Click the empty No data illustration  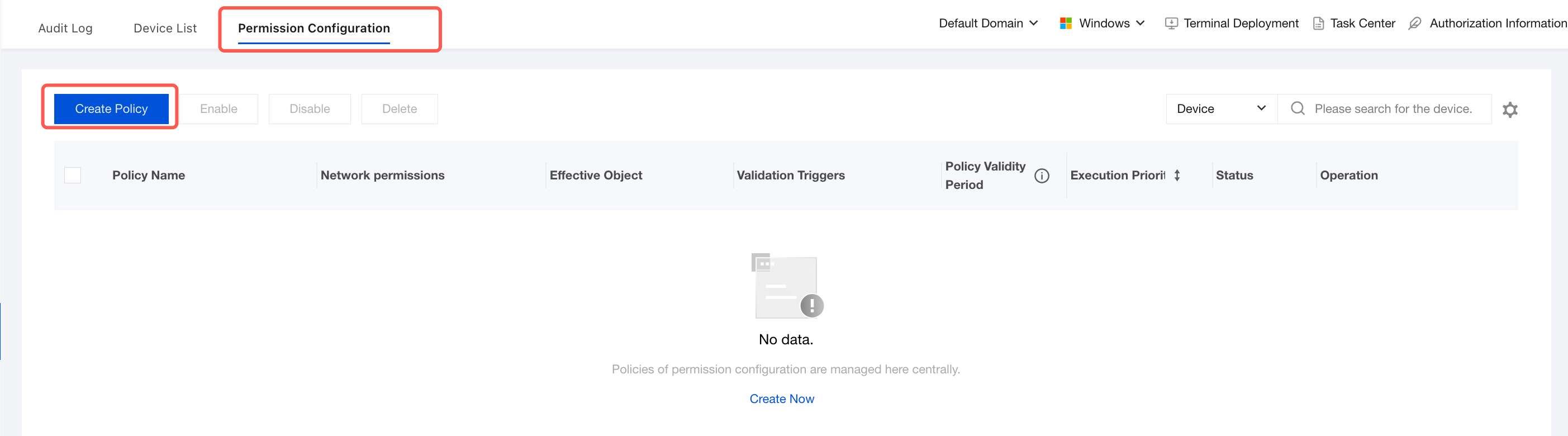786,286
